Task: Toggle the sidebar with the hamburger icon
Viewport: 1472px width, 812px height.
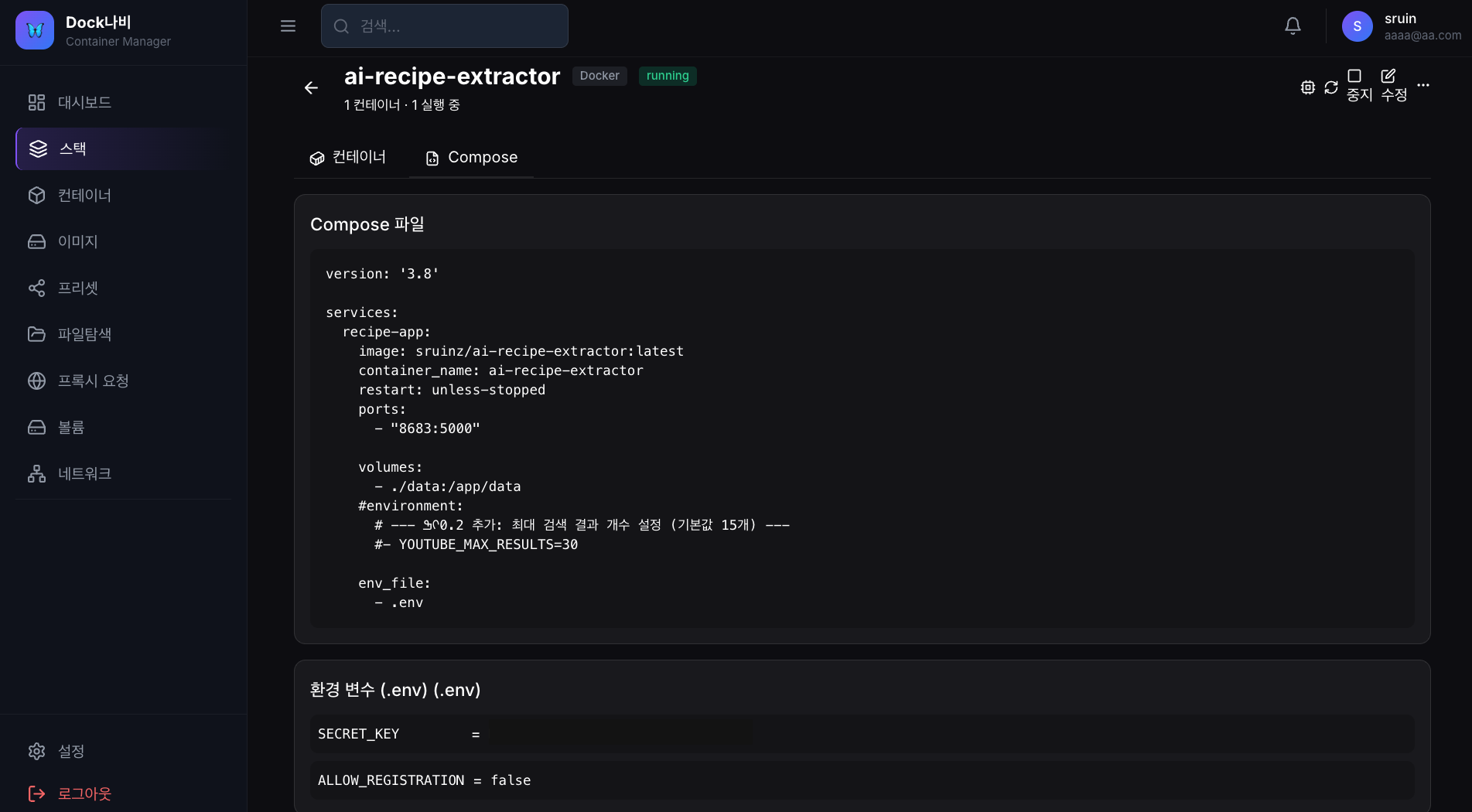Action: point(288,26)
